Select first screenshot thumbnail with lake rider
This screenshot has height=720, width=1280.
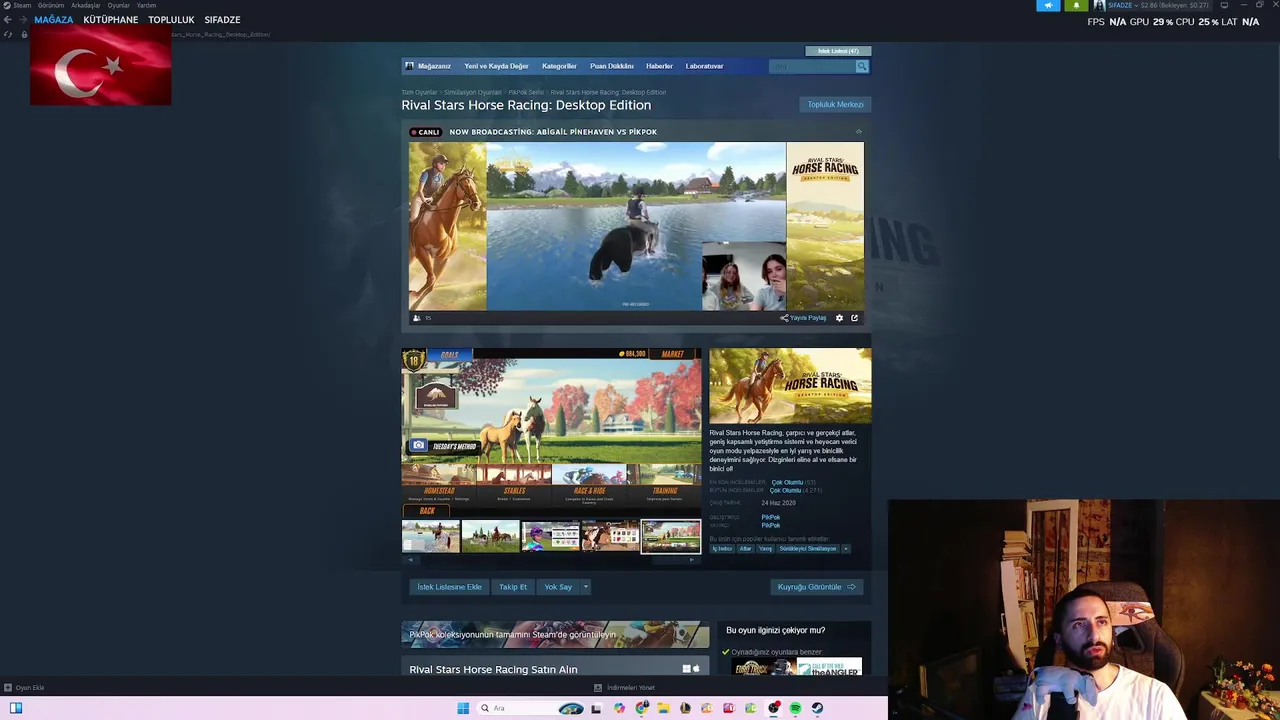pyautogui.click(x=431, y=537)
